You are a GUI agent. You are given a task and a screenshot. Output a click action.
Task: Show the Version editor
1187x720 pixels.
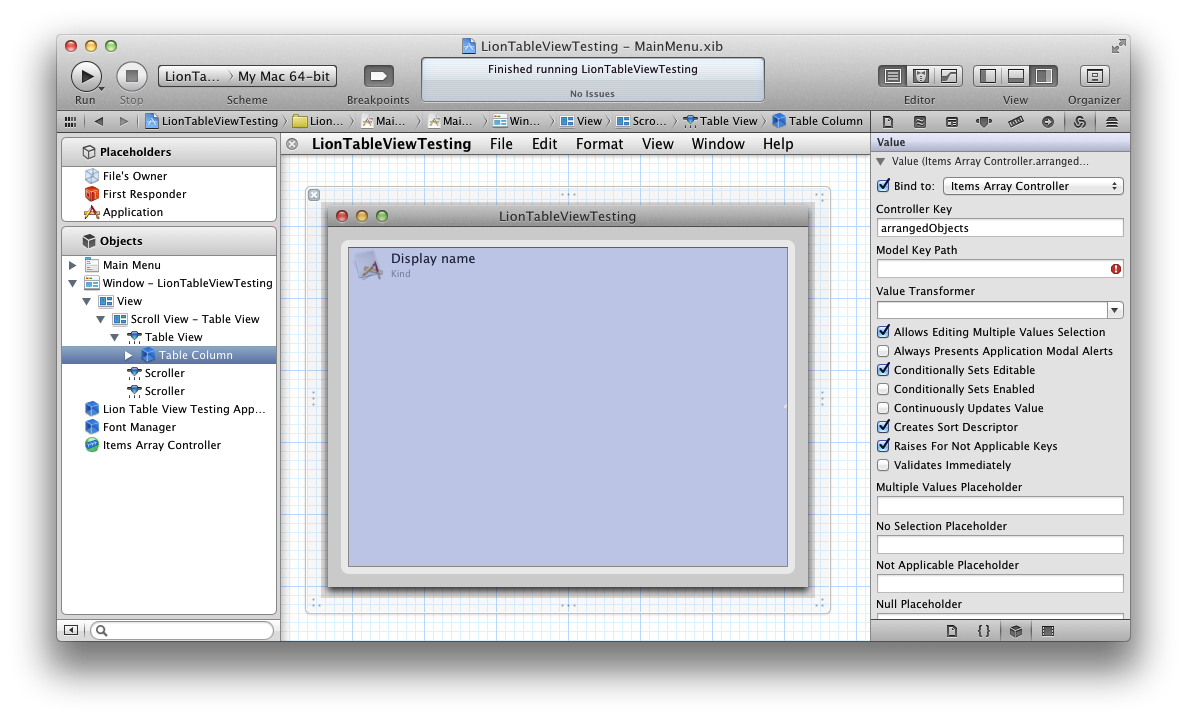pyautogui.click(x=949, y=76)
